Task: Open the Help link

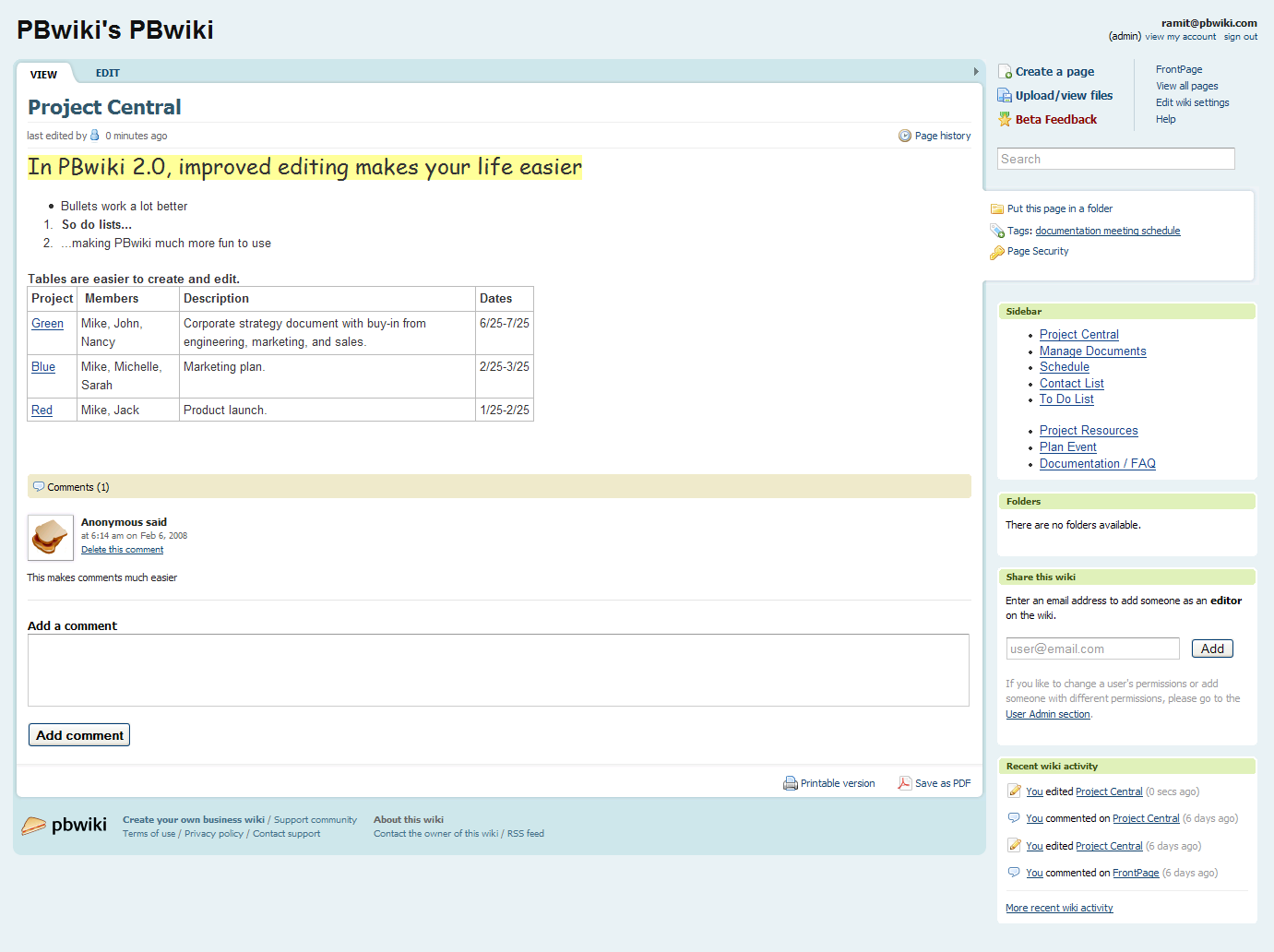Action: pos(1166,119)
